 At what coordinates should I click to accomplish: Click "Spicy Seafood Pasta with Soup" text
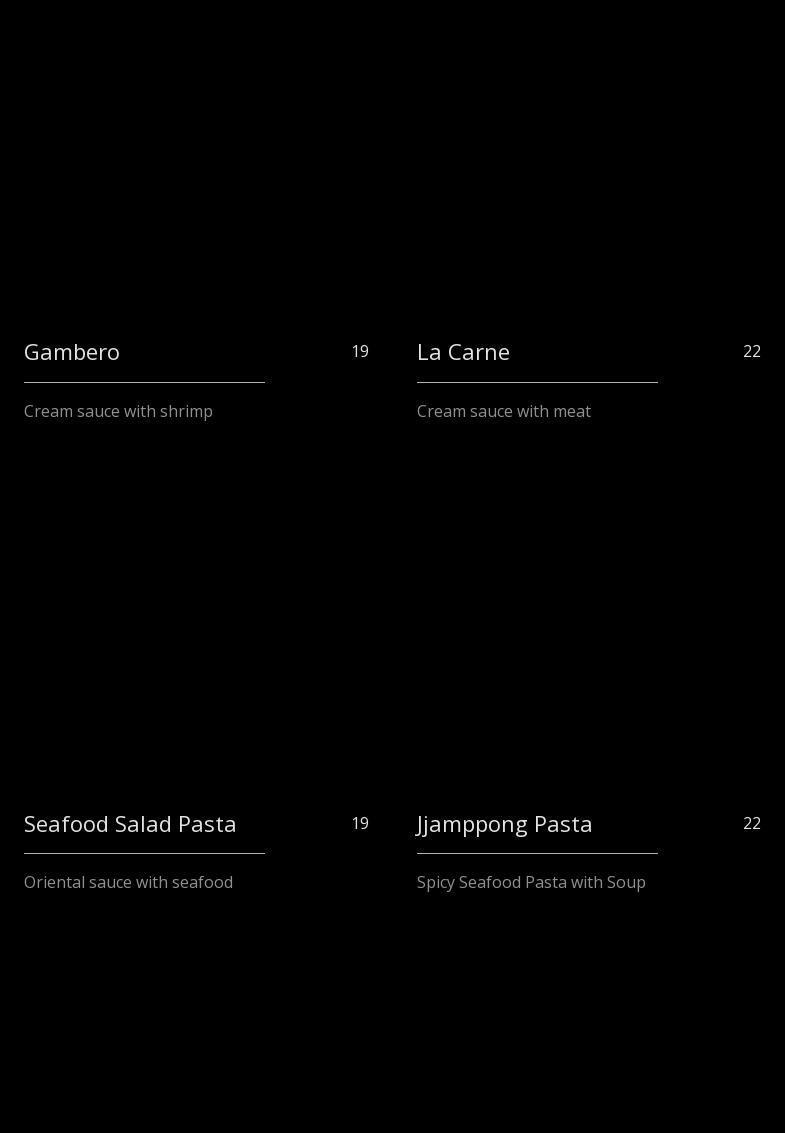pyautogui.click(x=531, y=882)
